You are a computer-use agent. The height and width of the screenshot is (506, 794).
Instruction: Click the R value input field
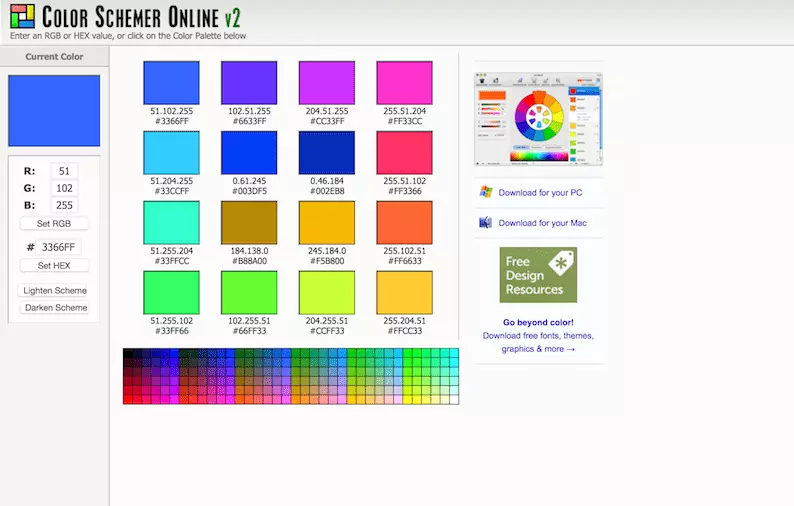pos(64,171)
